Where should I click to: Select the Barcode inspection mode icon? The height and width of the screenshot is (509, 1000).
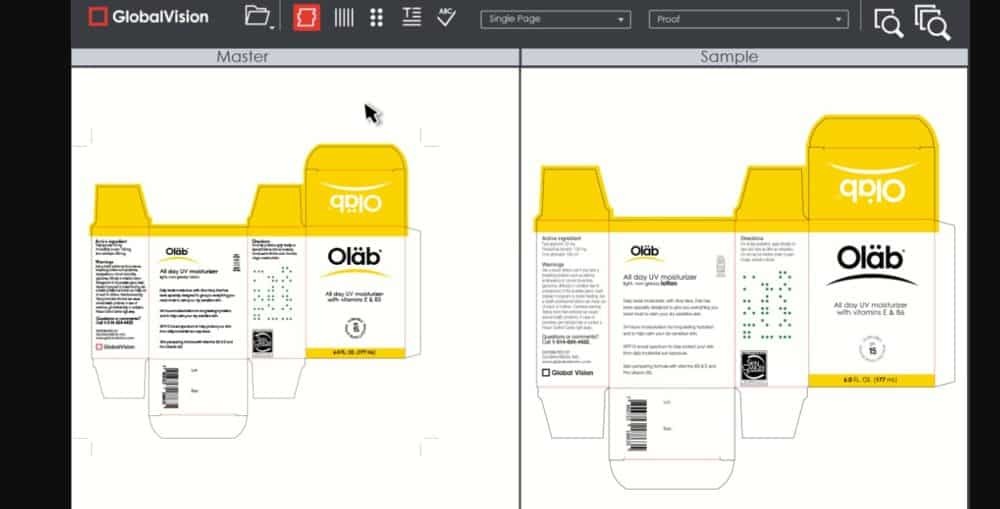pos(343,17)
